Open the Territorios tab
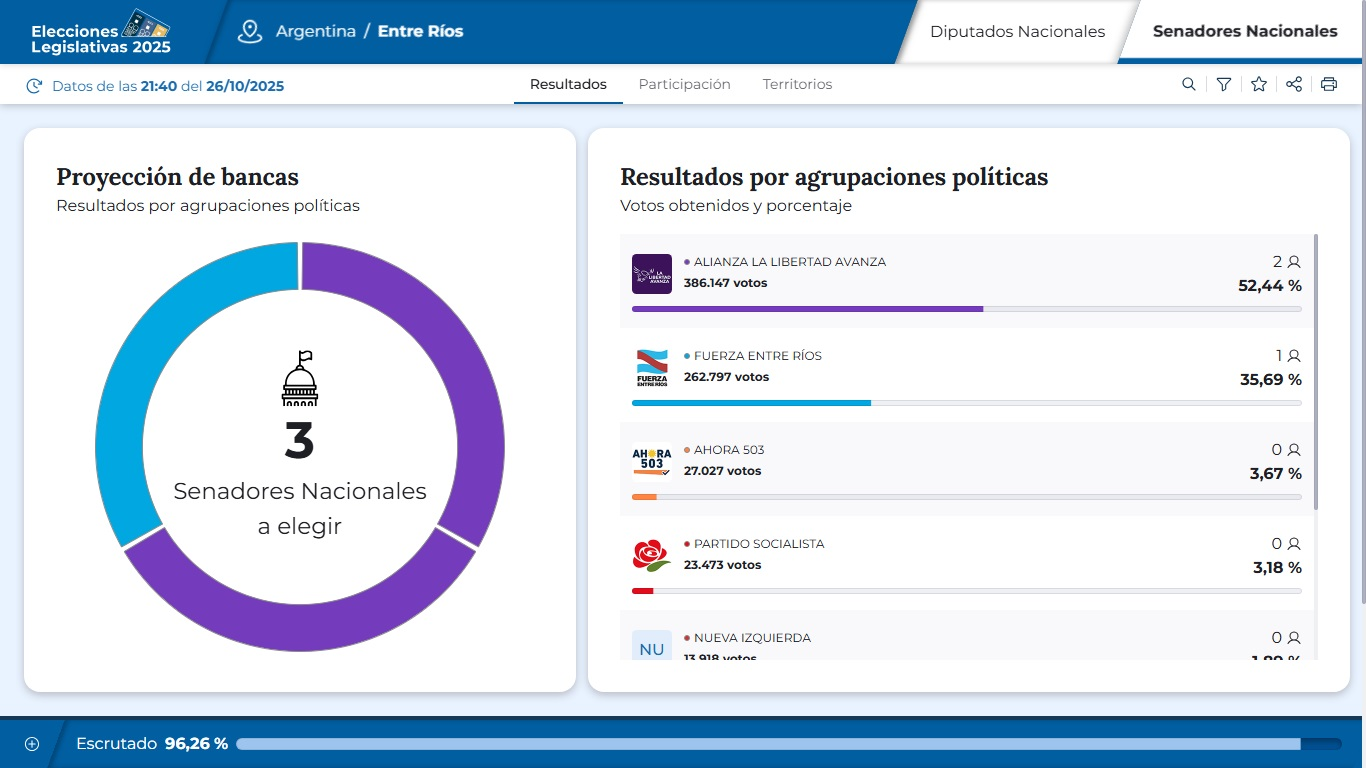 pyautogui.click(x=797, y=85)
